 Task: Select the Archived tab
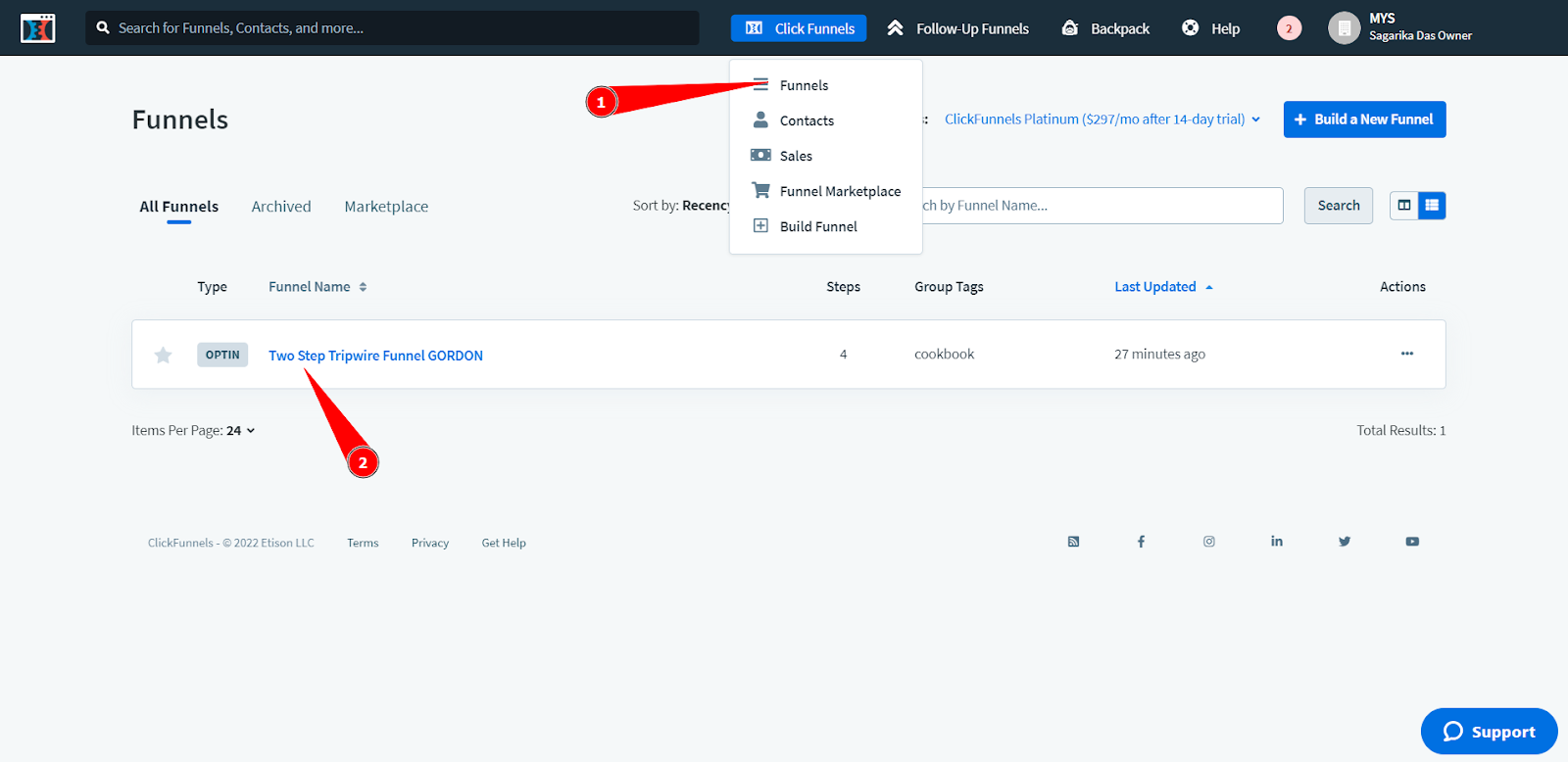pos(281,207)
